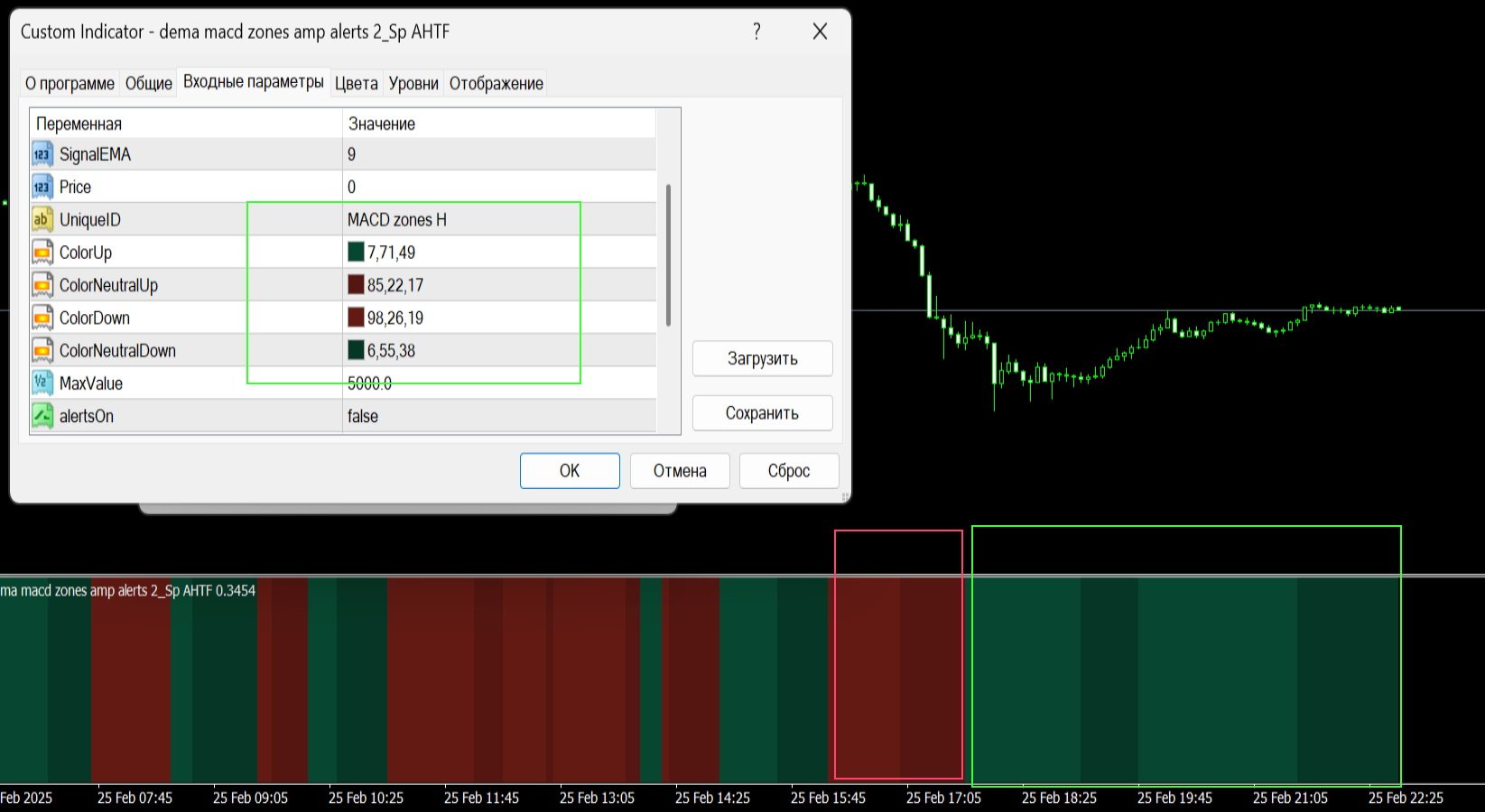Click the MaxValue double type icon
1485x812 pixels.
pyautogui.click(x=42, y=383)
